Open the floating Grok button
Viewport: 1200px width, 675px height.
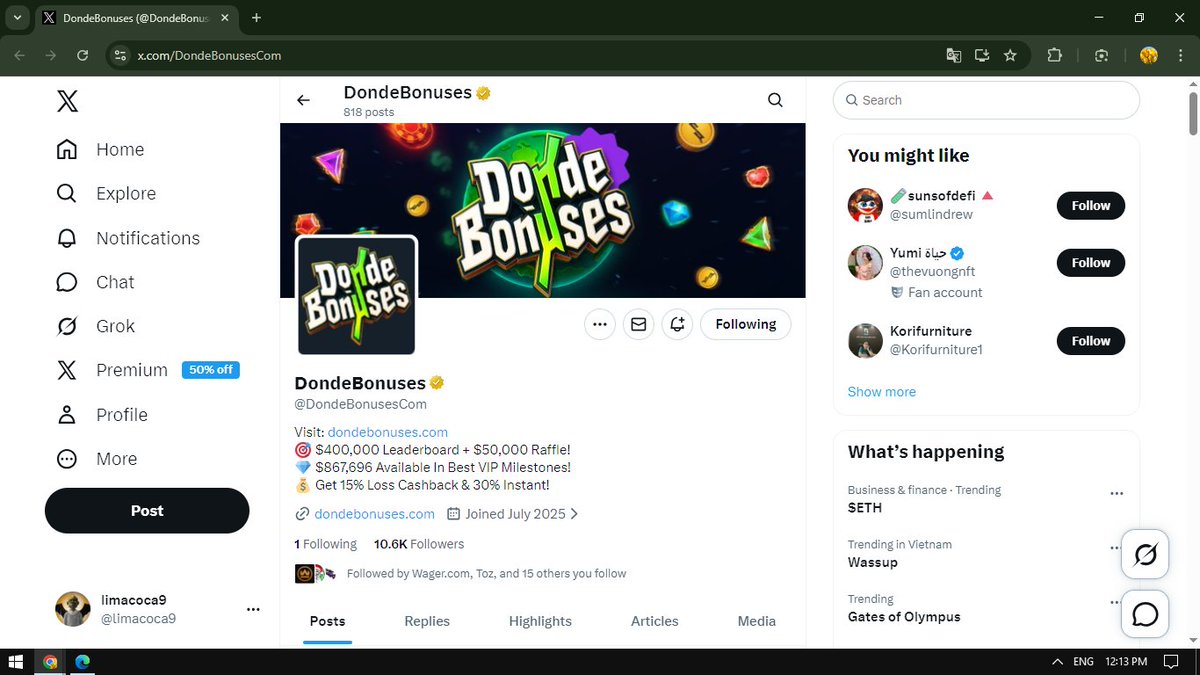[1146, 554]
